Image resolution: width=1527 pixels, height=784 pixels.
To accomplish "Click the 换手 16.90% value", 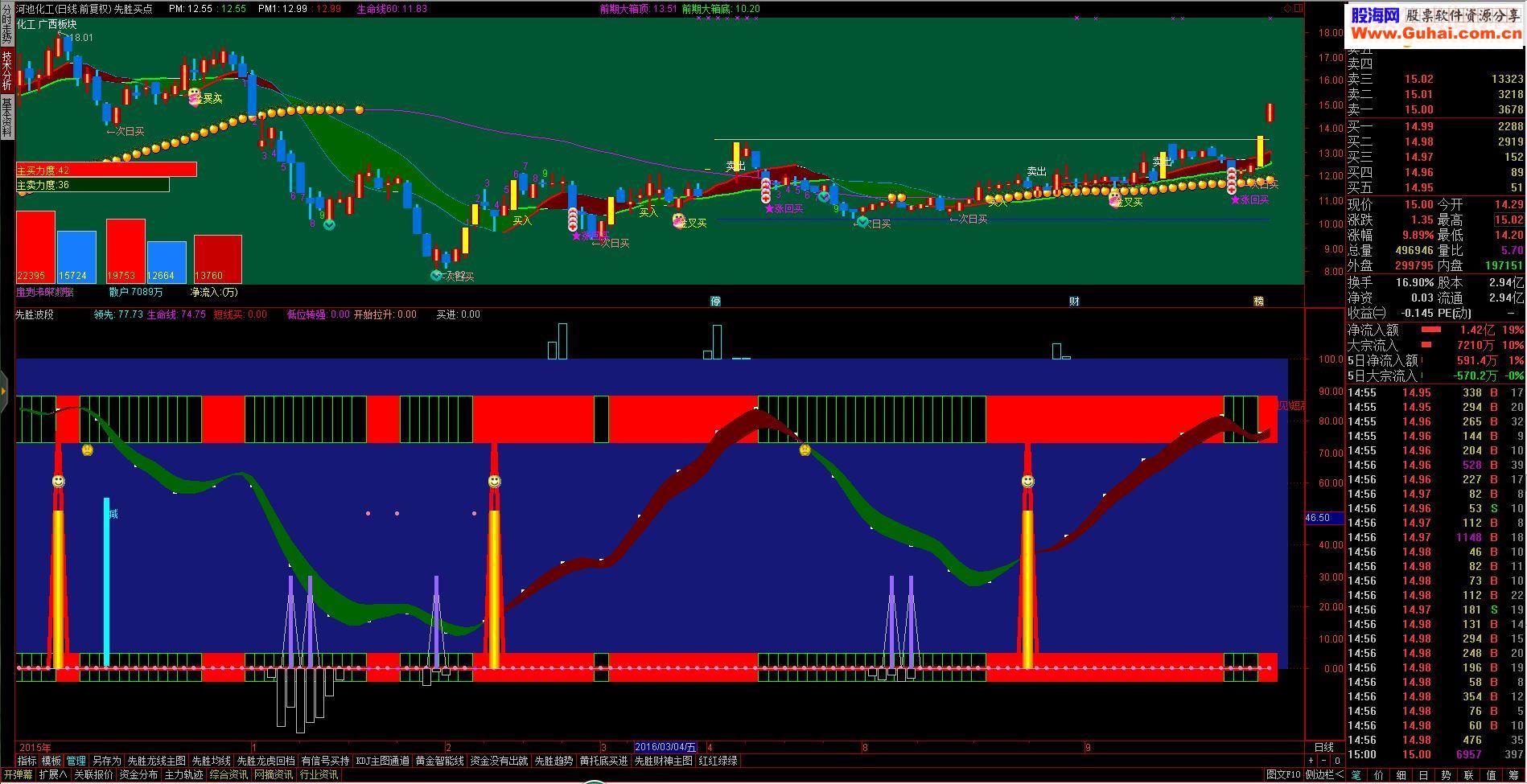I will (x=1414, y=283).
